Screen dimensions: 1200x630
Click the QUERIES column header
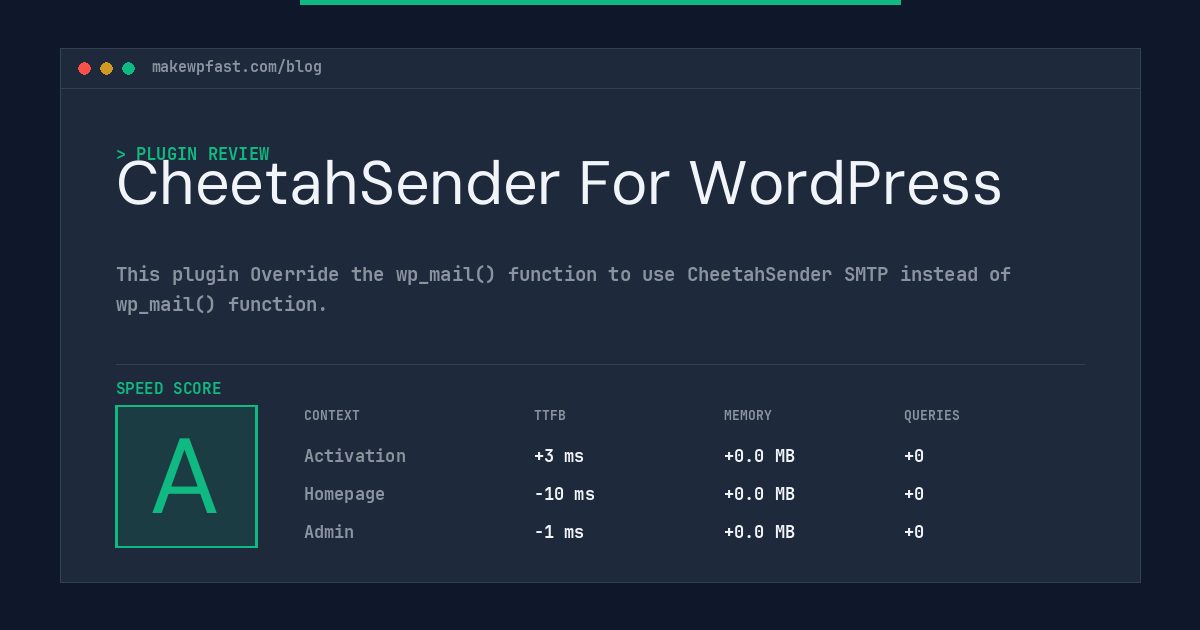(932, 416)
